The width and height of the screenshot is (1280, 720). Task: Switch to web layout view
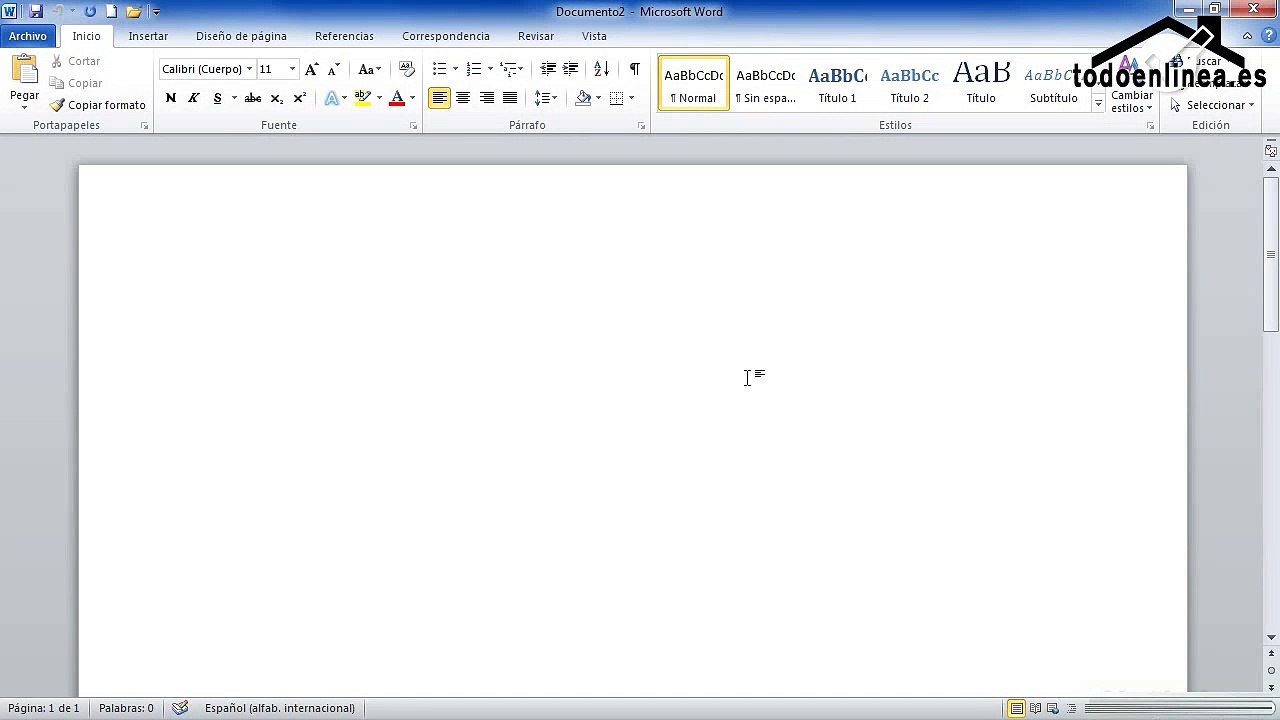pos(1052,708)
